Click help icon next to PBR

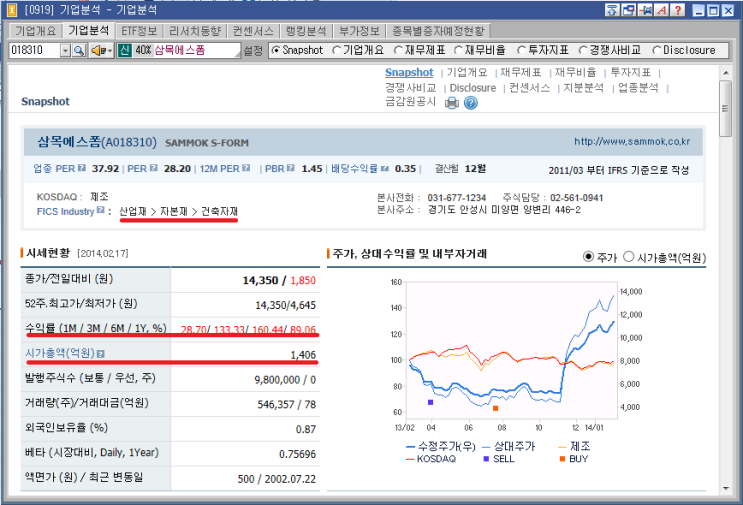(x=291, y=168)
